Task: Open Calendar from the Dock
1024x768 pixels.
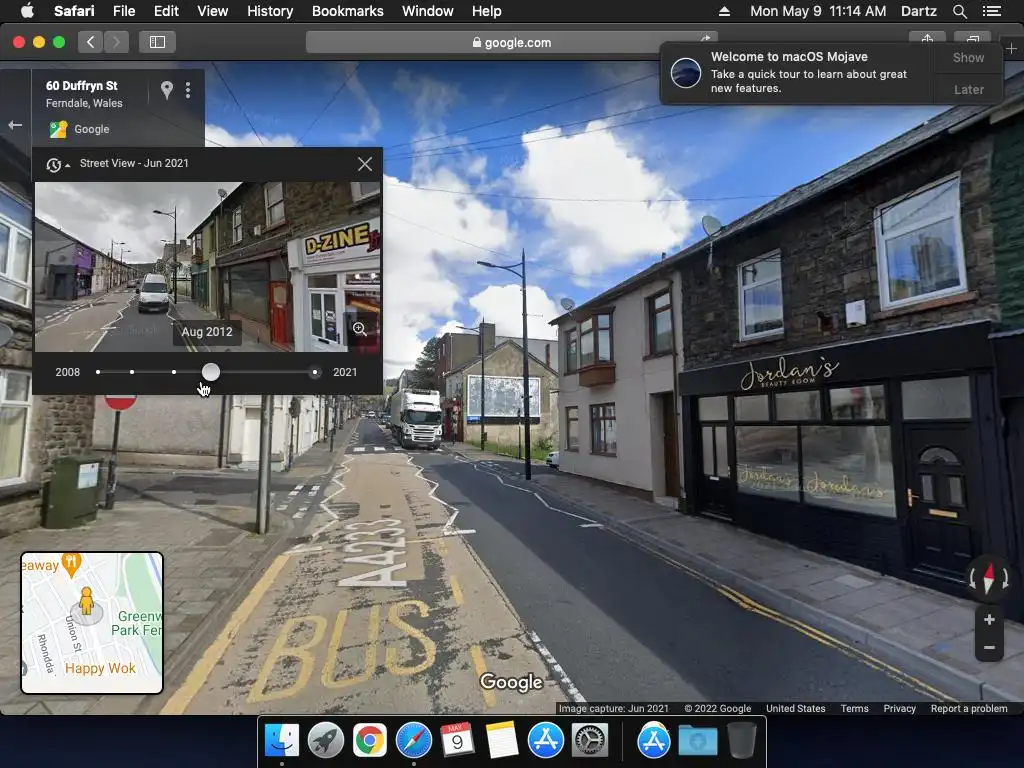Action: (x=457, y=741)
